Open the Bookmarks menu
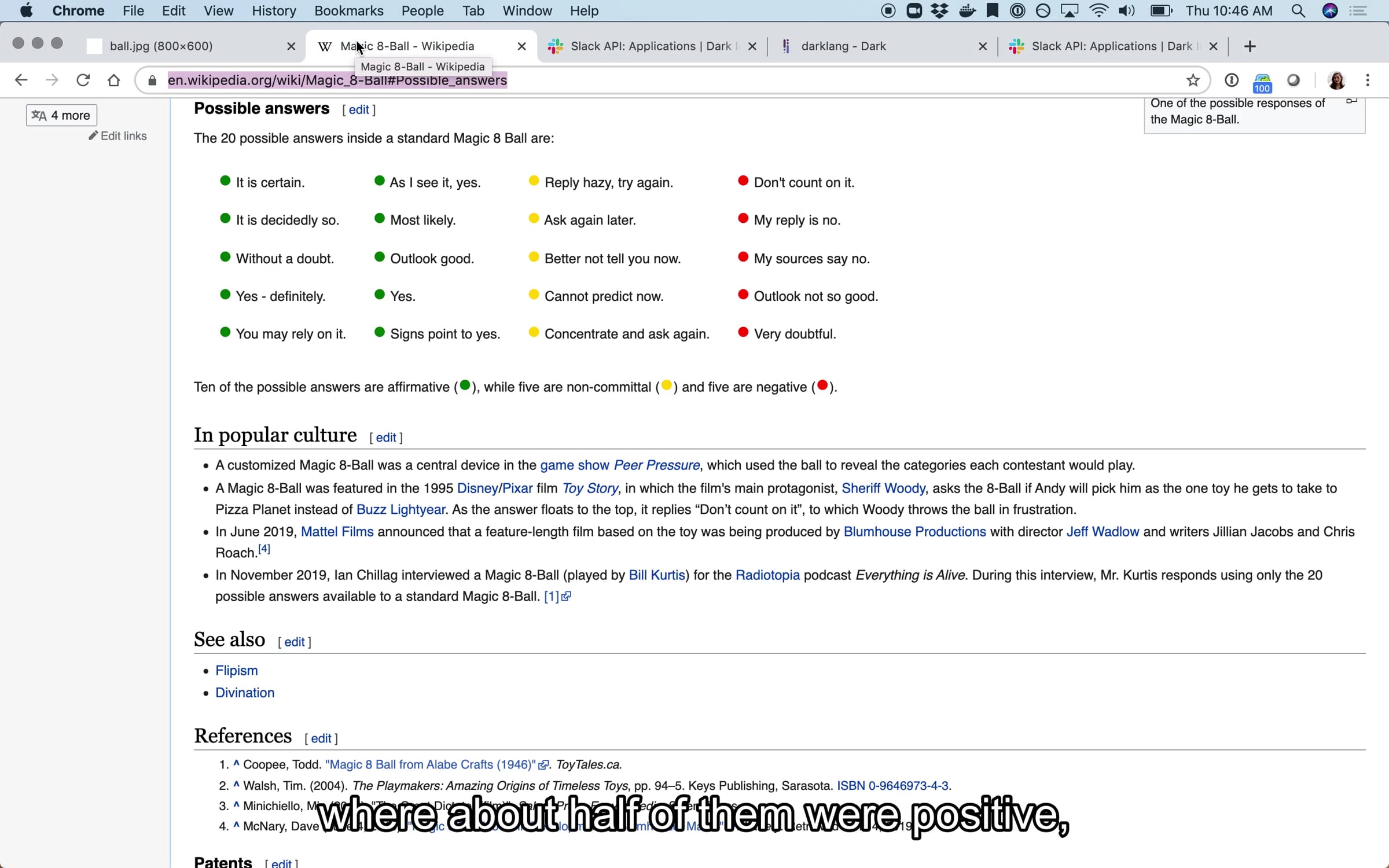The image size is (1389, 868). click(348, 11)
